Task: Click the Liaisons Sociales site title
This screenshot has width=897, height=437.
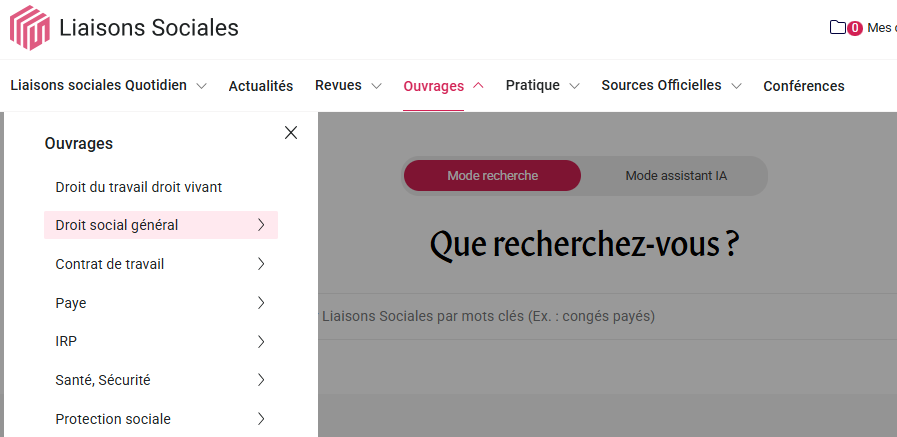Action: pyautogui.click(x=149, y=27)
